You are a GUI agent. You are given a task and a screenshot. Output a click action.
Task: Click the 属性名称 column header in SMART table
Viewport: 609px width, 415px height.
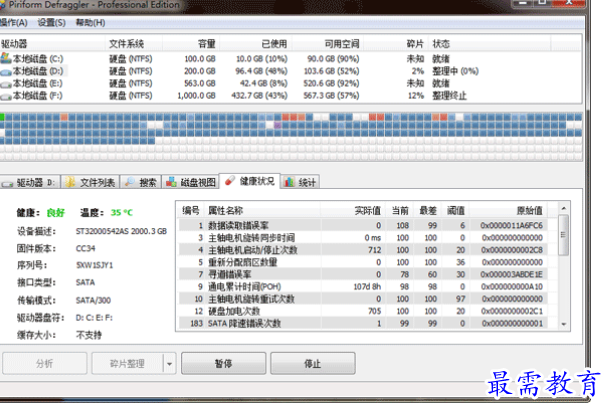tap(262, 211)
